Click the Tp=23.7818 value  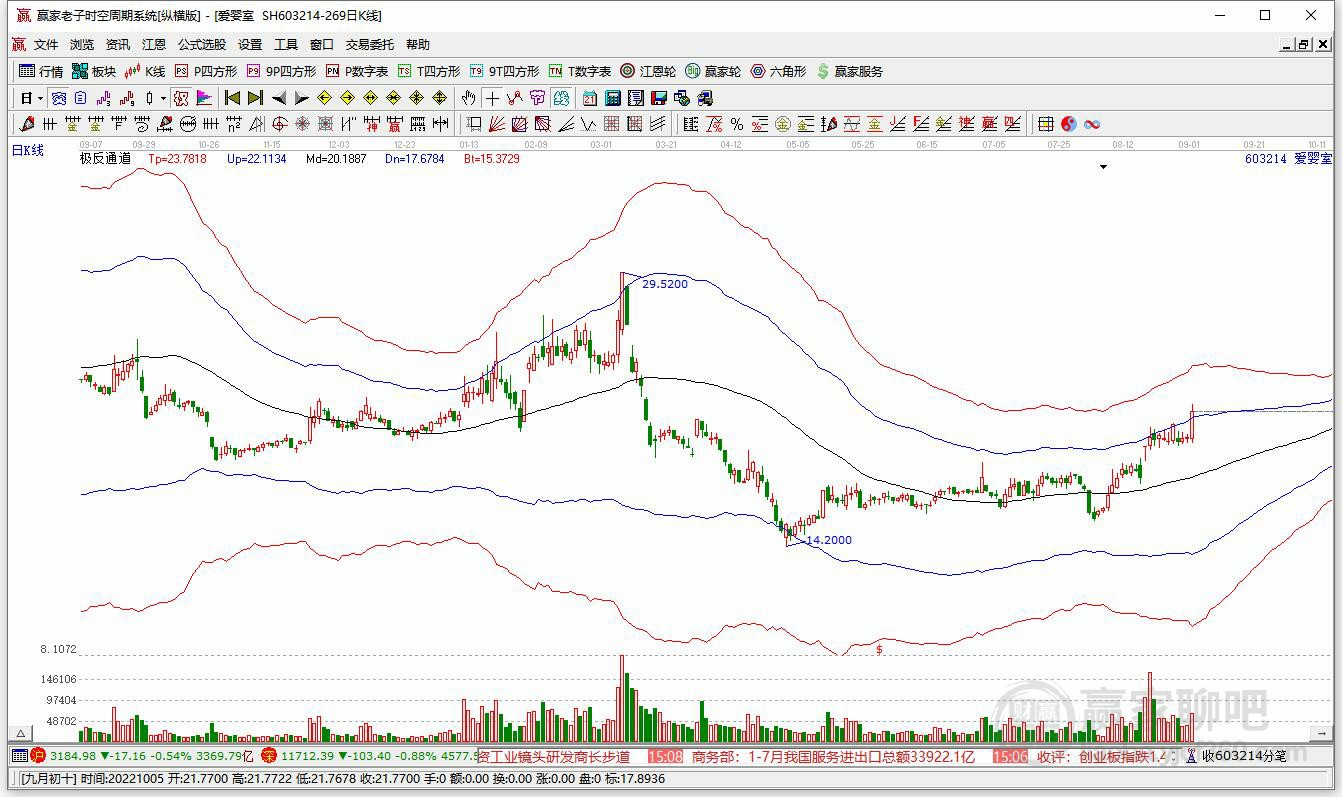pyautogui.click(x=177, y=158)
